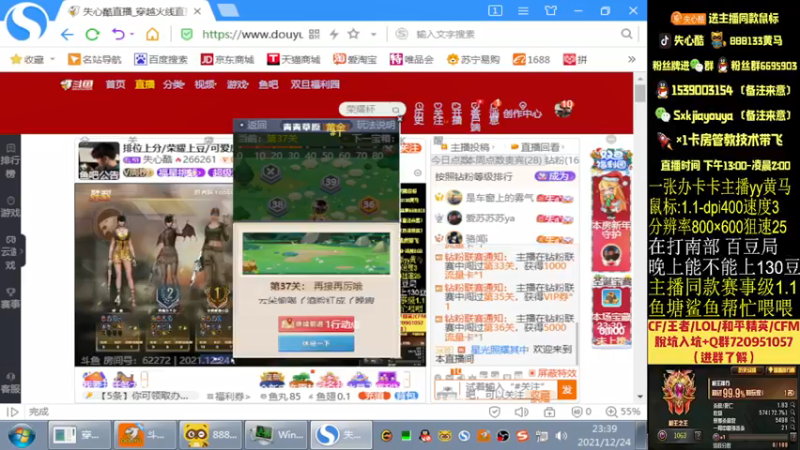Go back with the browser back arrow

coord(67,34)
